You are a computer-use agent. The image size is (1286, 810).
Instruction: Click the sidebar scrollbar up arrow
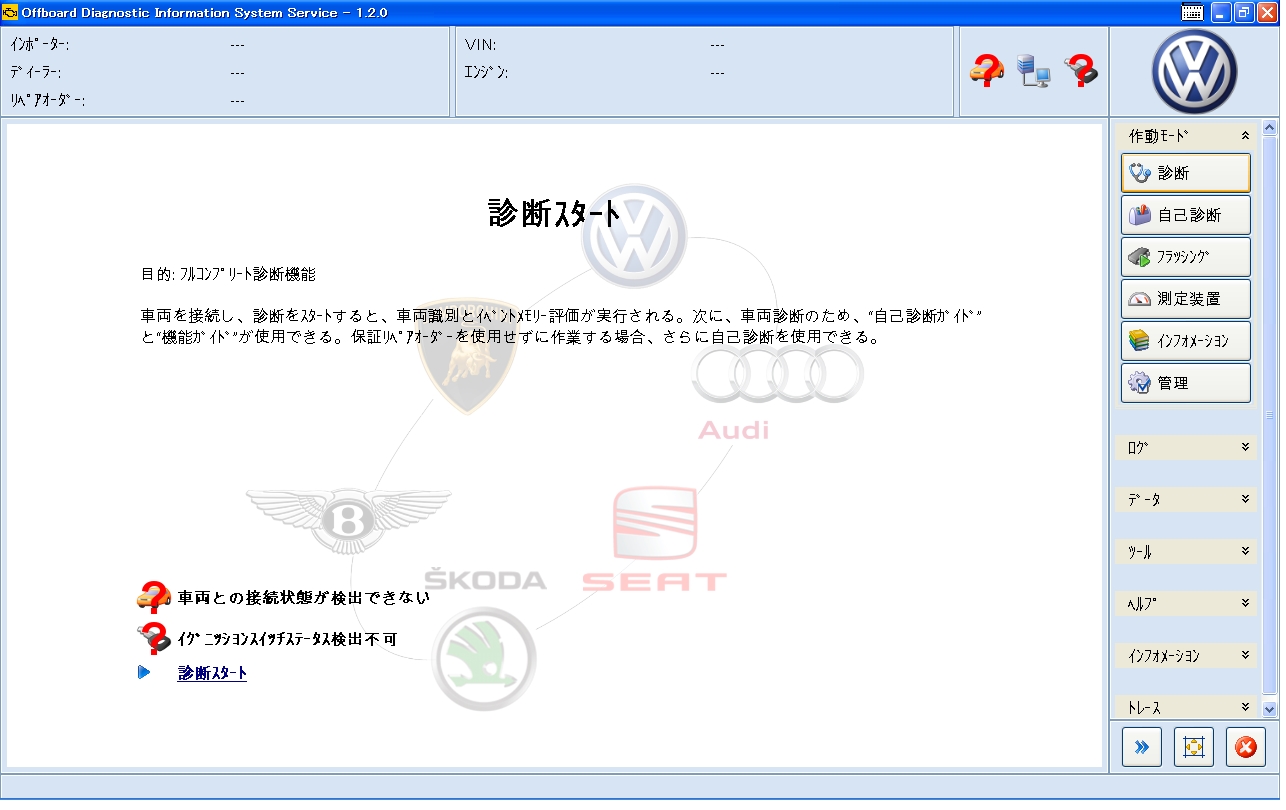coord(1270,128)
